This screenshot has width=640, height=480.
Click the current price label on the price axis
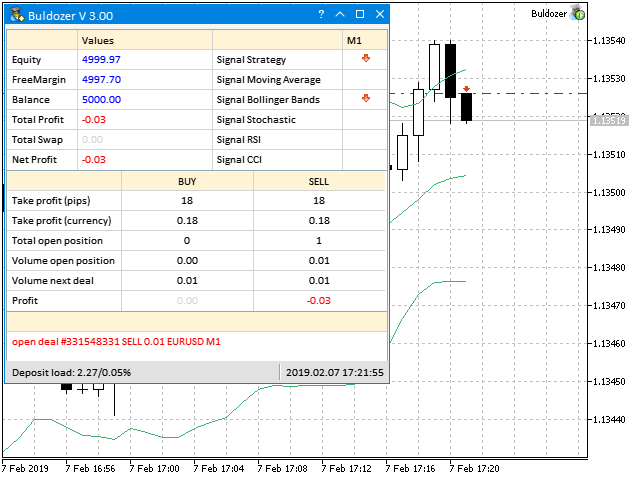point(607,120)
